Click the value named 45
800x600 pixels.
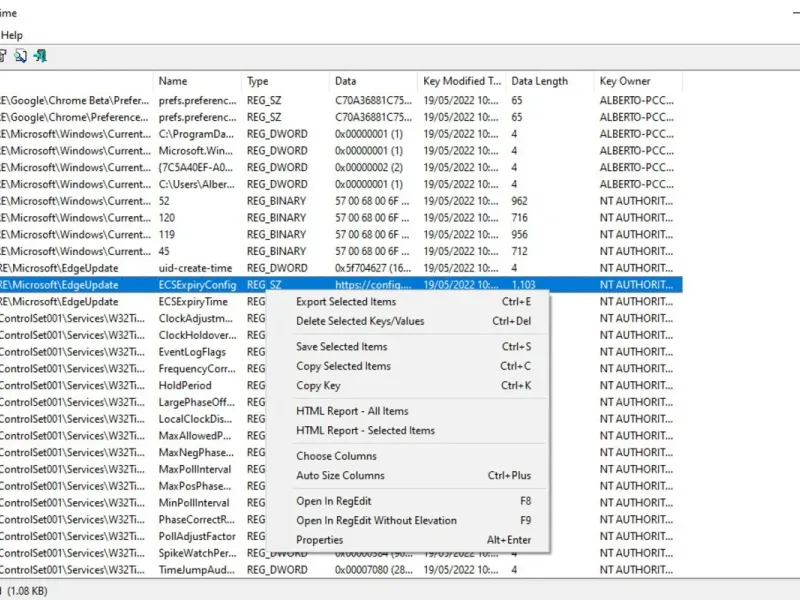coord(164,252)
